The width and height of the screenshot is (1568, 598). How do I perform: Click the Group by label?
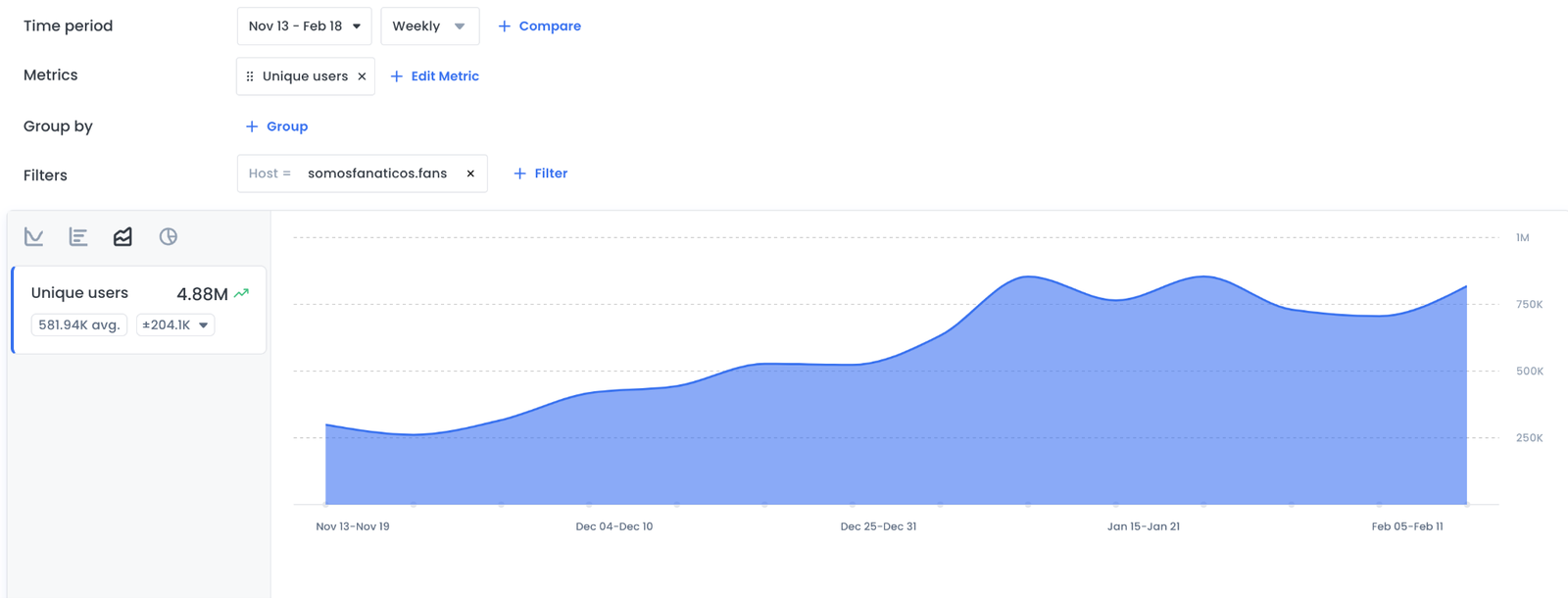pyautogui.click(x=58, y=126)
